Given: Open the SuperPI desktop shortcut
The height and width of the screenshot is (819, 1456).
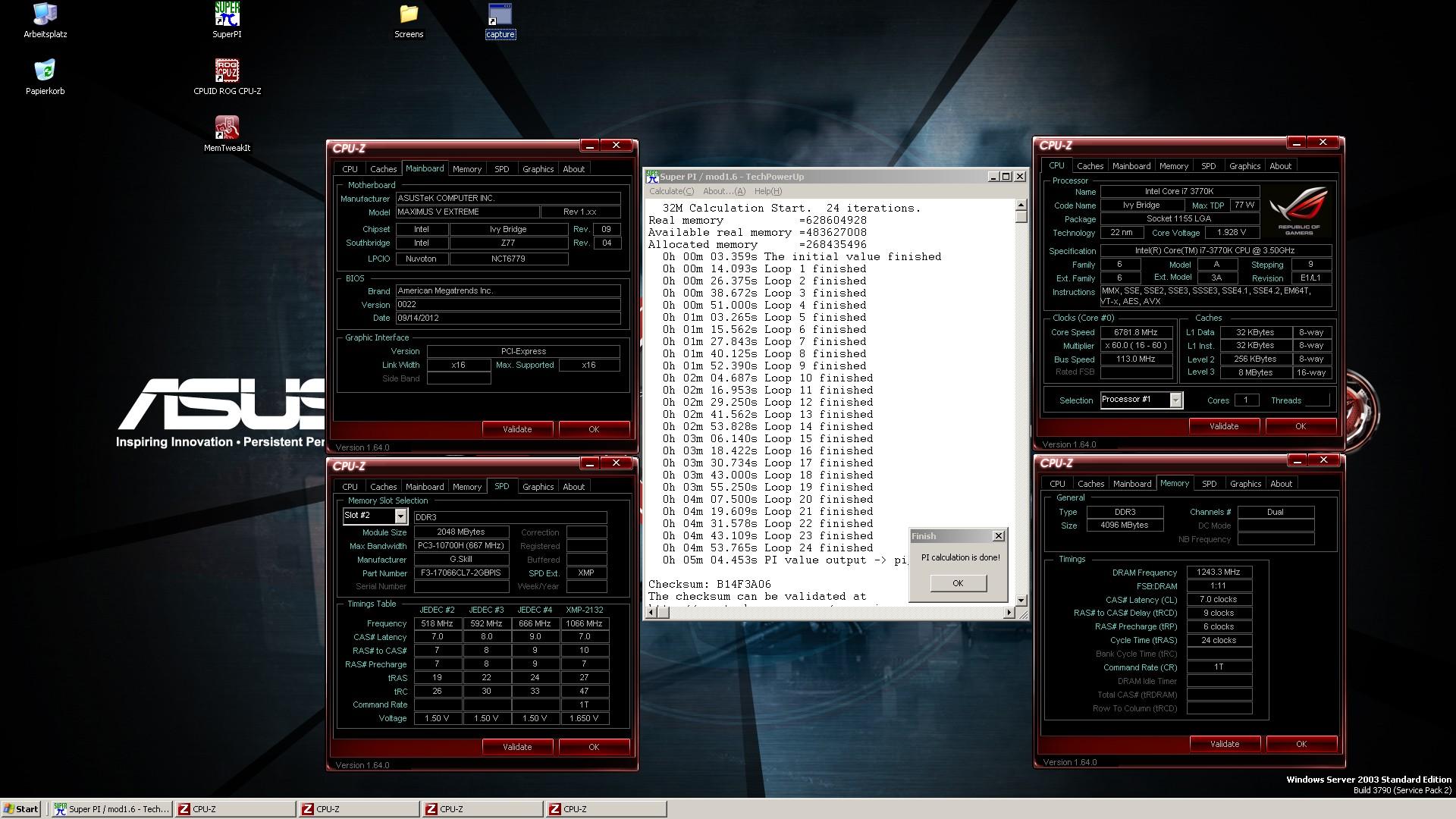Looking at the screenshot, I should pos(227,20).
